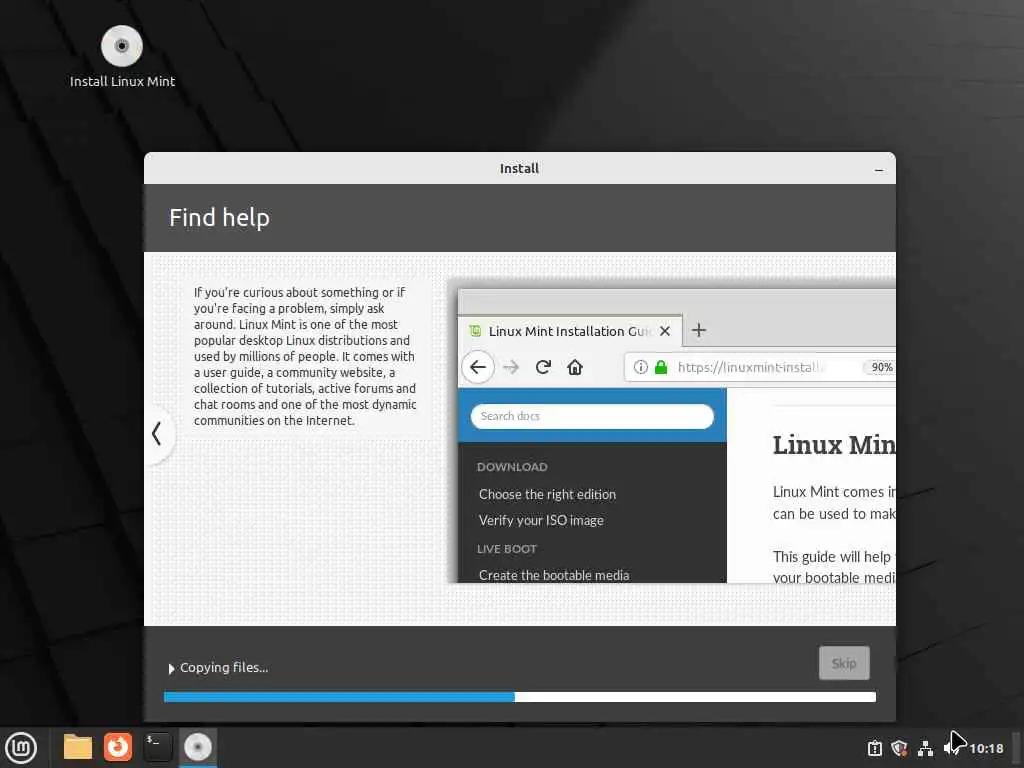Click the new tab plus icon
The width and height of the screenshot is (1024, 768).
click(x=699, y=330)
